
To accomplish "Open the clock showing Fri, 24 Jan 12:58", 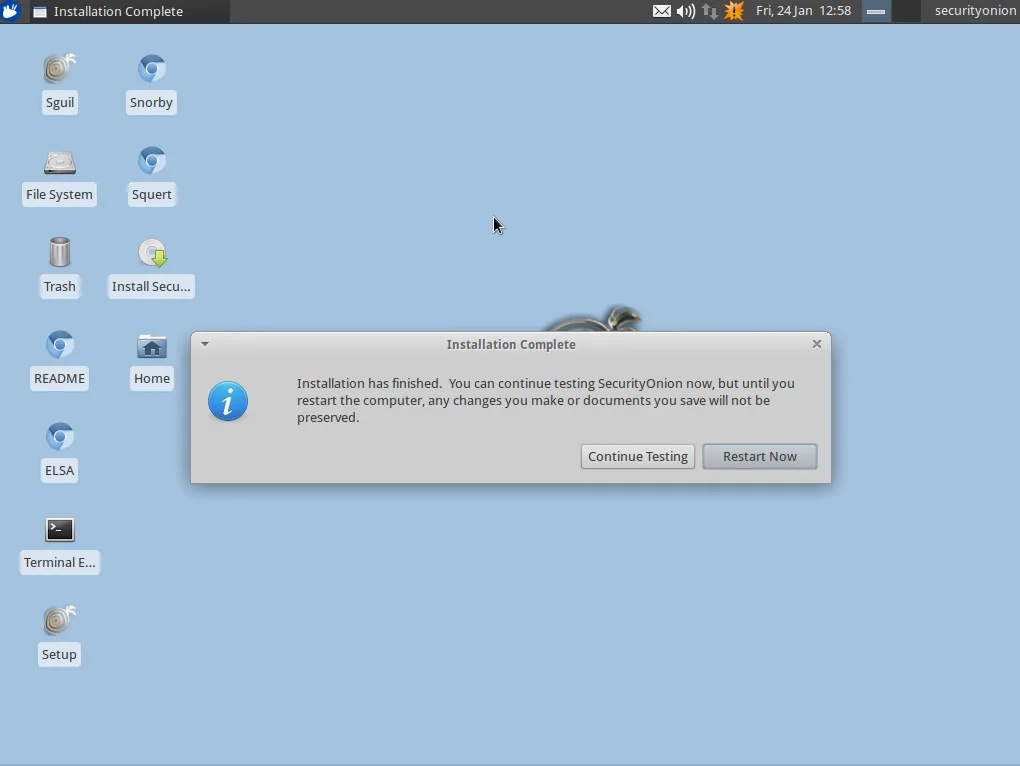I will point(803,11).
